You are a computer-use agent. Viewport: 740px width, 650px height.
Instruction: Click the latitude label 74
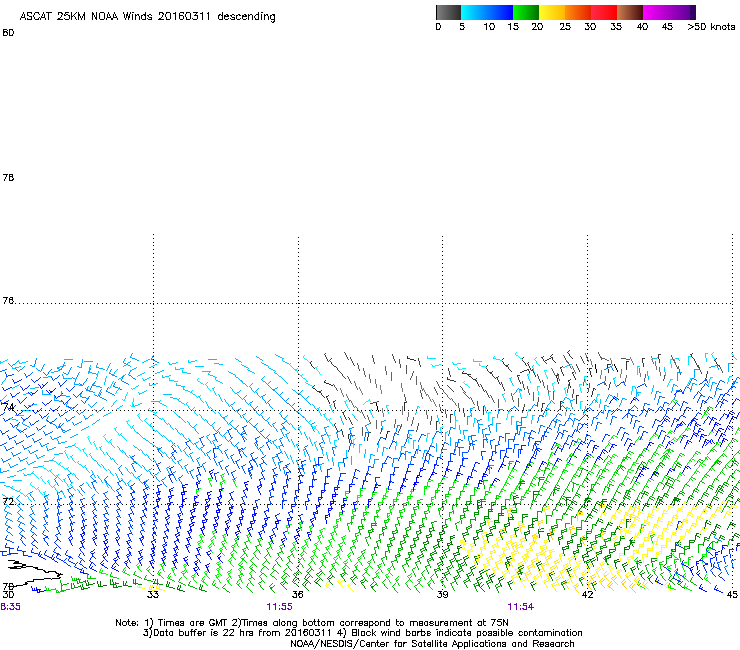coord(8,406)
